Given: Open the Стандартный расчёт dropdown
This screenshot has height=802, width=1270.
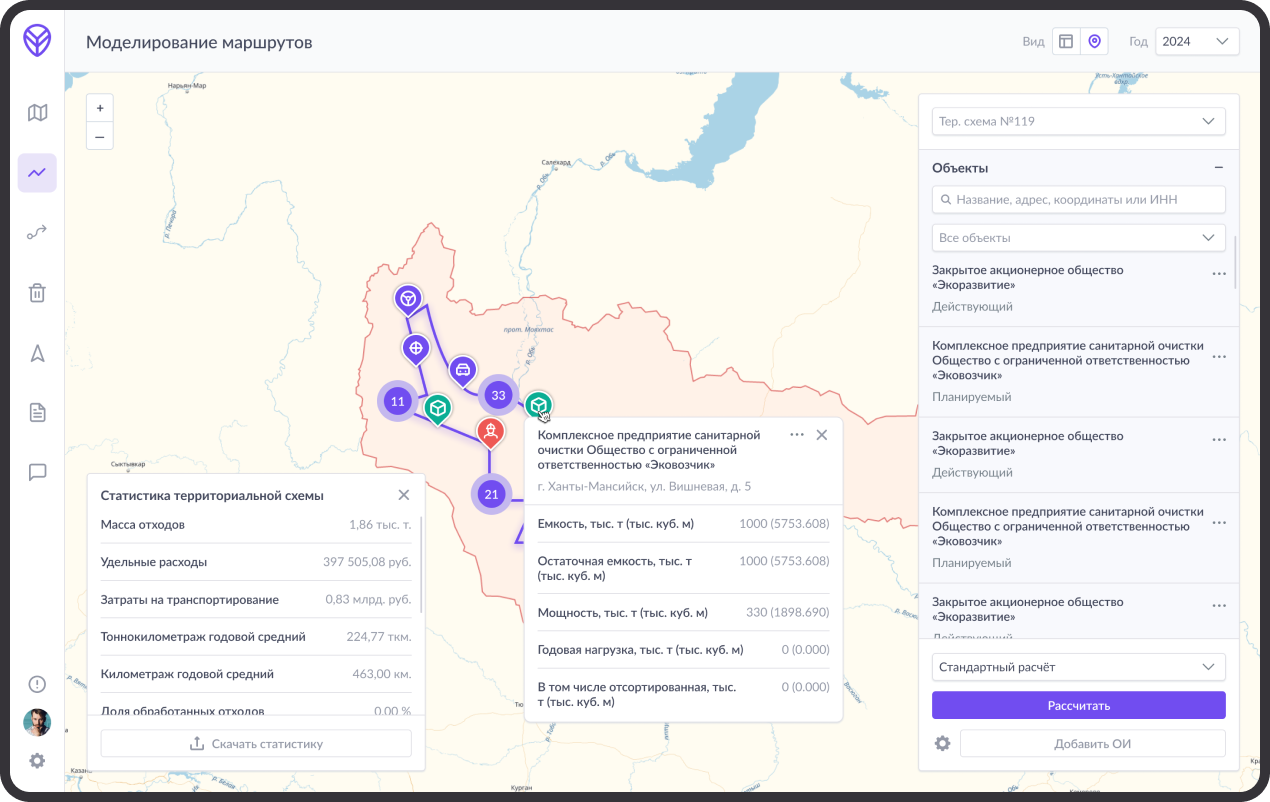Looking at the screenshot, I should [x=1079, y=667].
